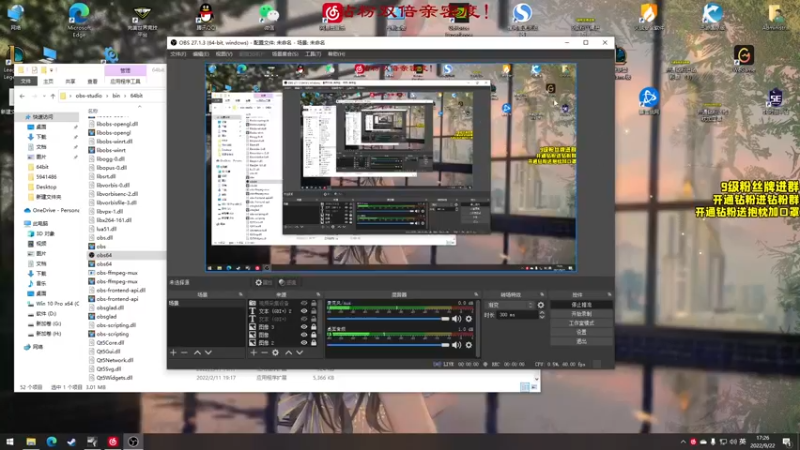The height and width of the screenshot is (450, 800).
Task: Click 停止推流 stop streaming button
Action: point(582,305)
